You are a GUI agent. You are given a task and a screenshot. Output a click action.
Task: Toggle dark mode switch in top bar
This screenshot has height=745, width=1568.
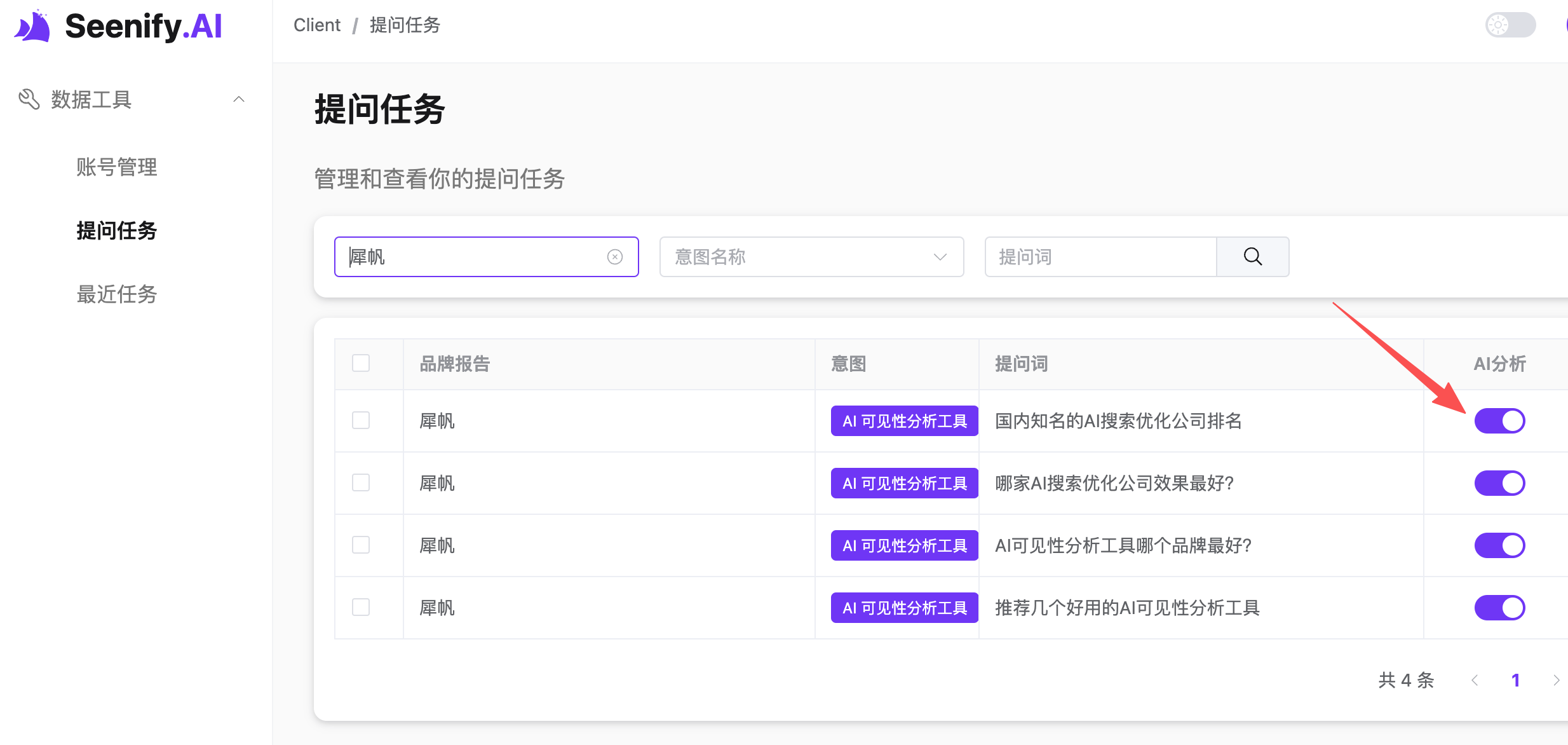(x=1510, y=25)
